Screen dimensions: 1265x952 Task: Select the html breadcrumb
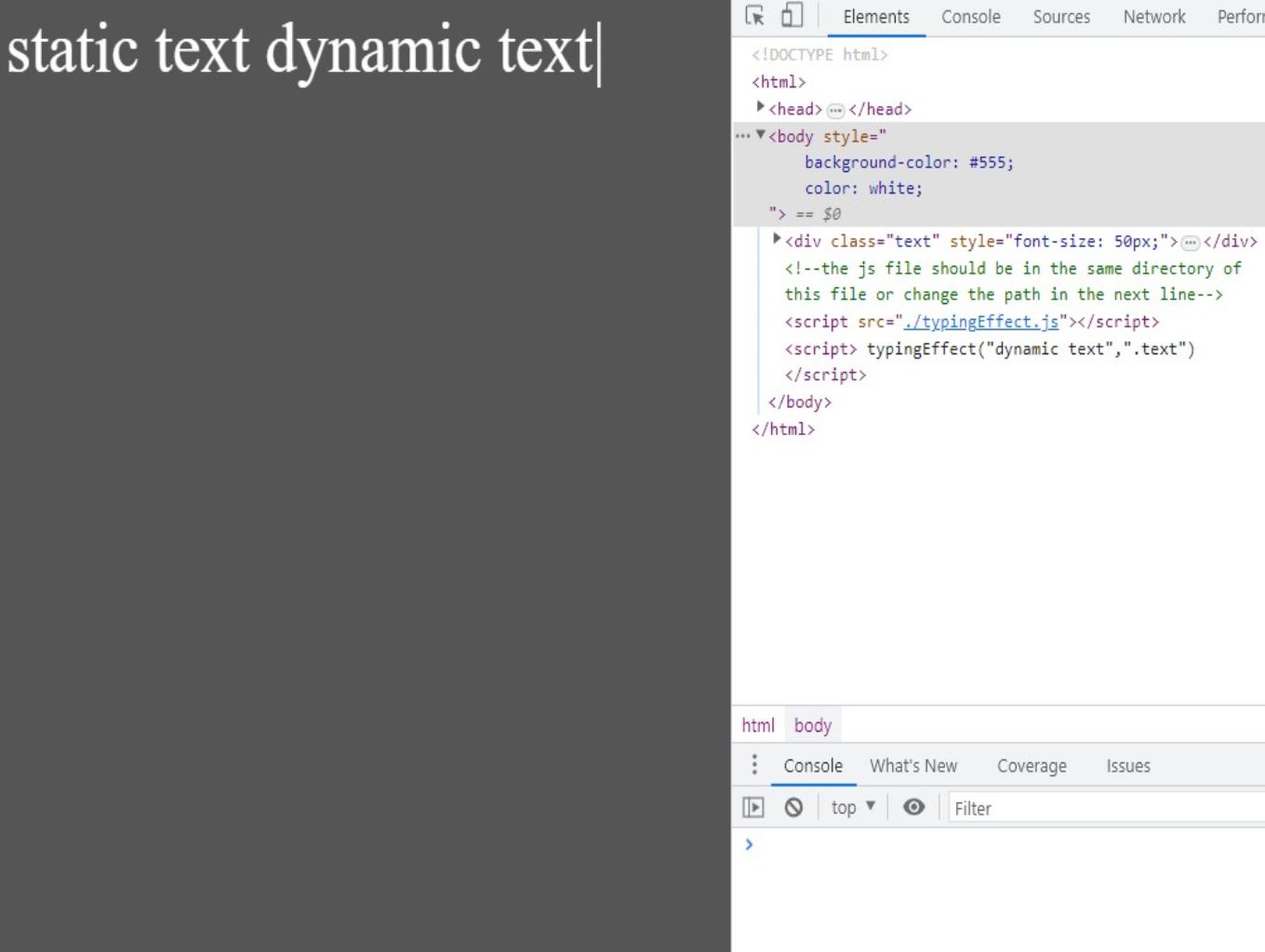(x=758, y=725)
